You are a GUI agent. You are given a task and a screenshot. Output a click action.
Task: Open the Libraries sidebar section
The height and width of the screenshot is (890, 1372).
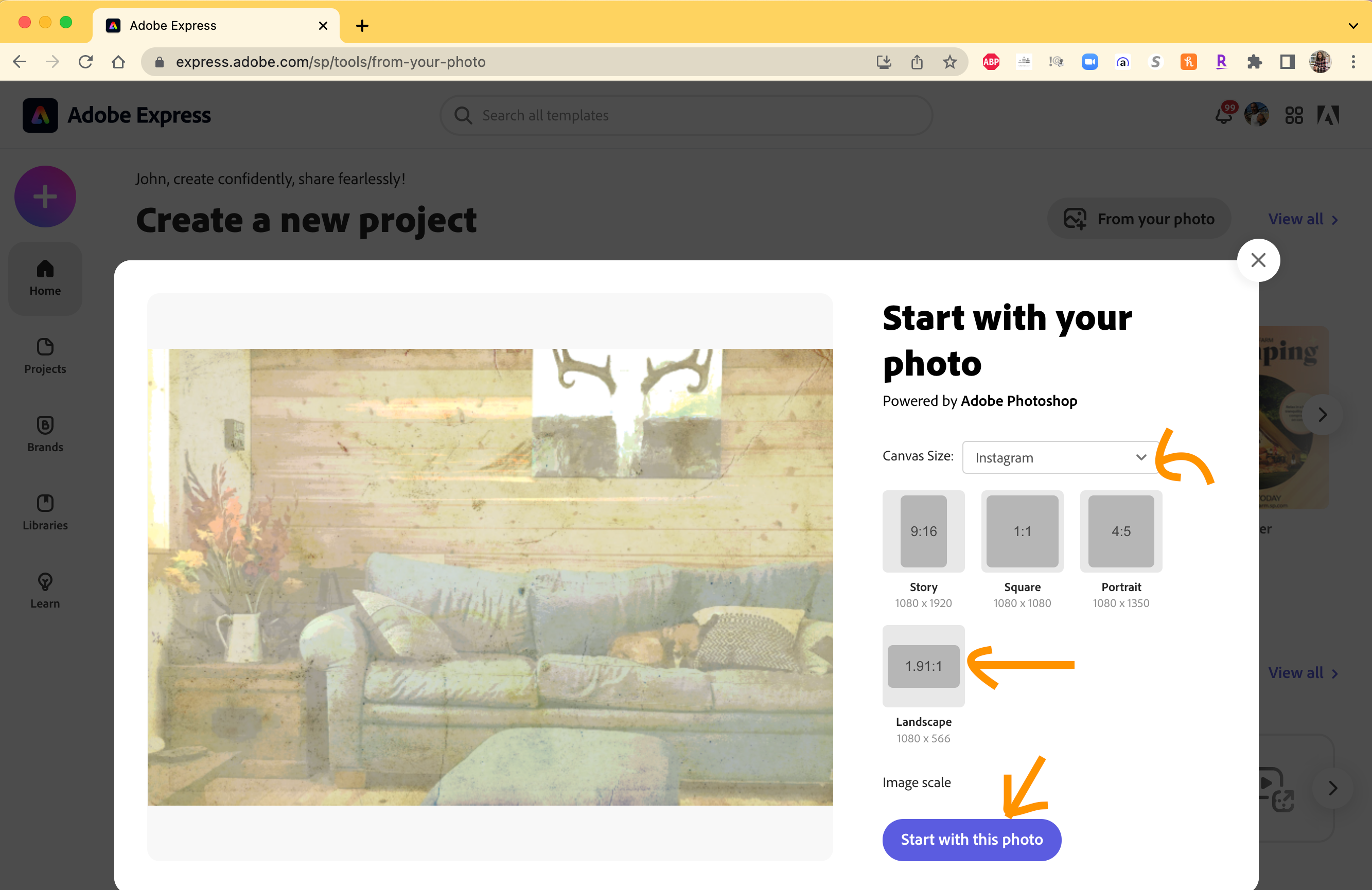(x=45, y=512)
